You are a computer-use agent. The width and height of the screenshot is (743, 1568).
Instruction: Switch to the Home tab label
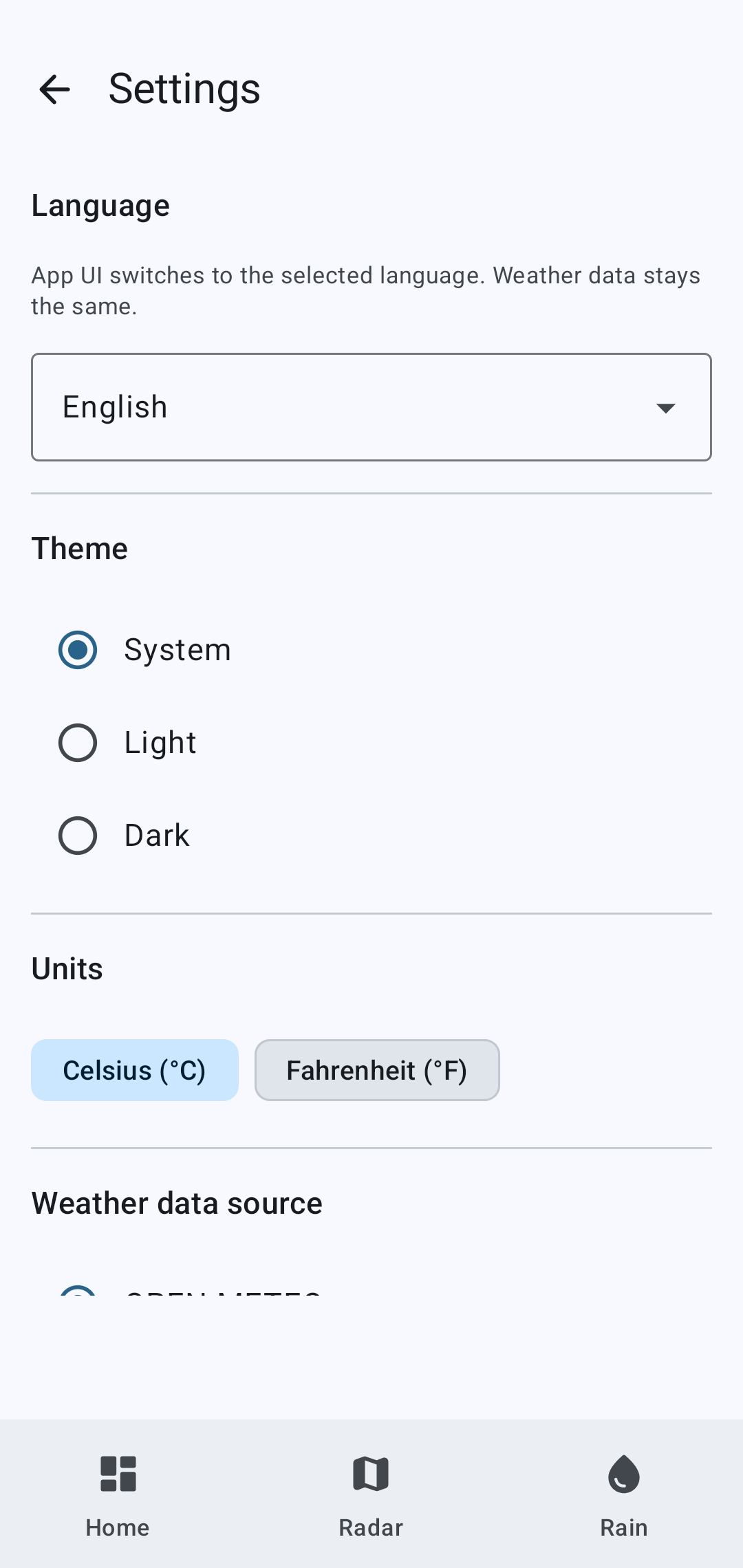(118, 1527)
